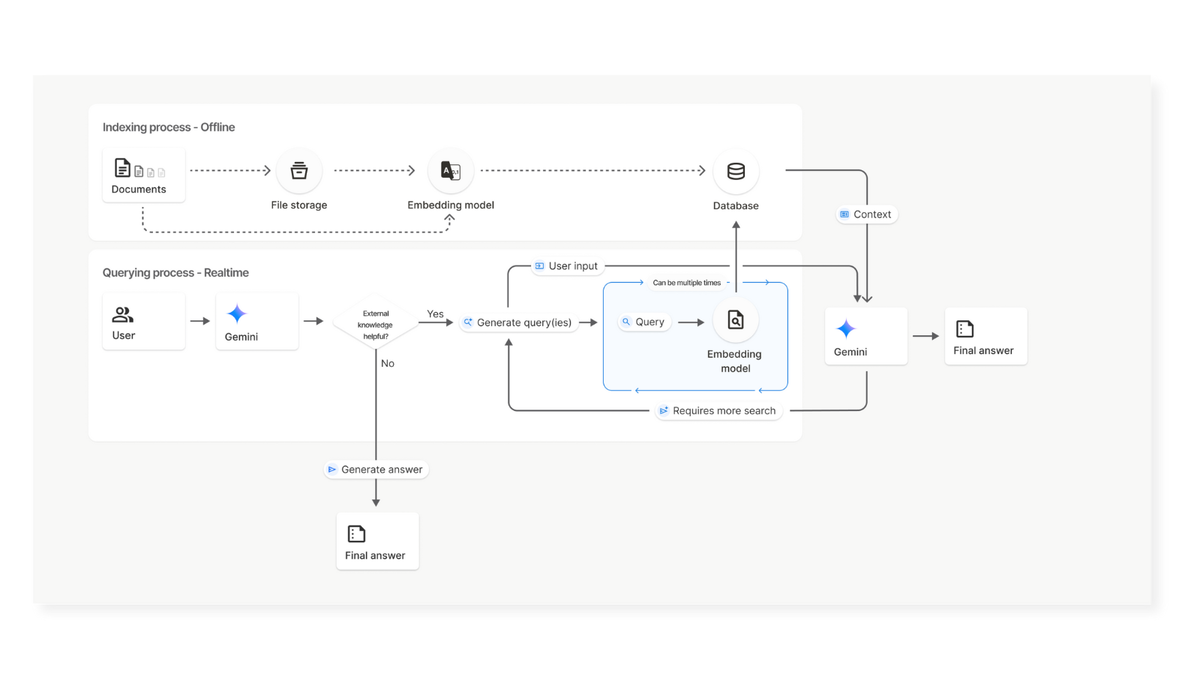Screen dimensions: 1200x675
Task: Click the 'Yes' branch label
Action: (x=435, y=314)
